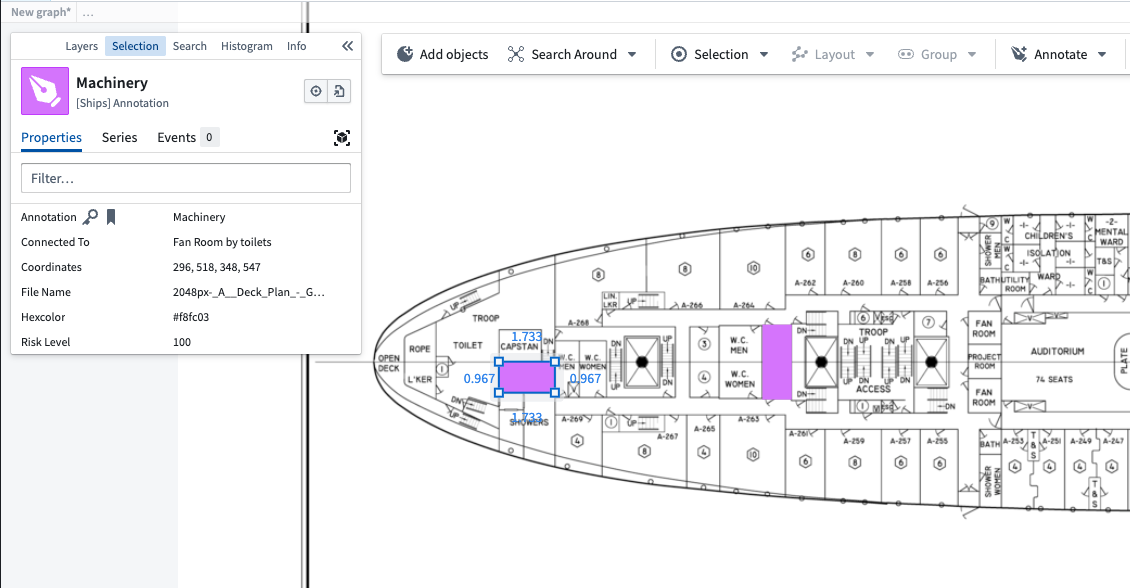This screenshot has height=588, width=1130.
Task: Click the open-object document icon beside Machinery
Action: pyautogui.click(x=339, y=92)
